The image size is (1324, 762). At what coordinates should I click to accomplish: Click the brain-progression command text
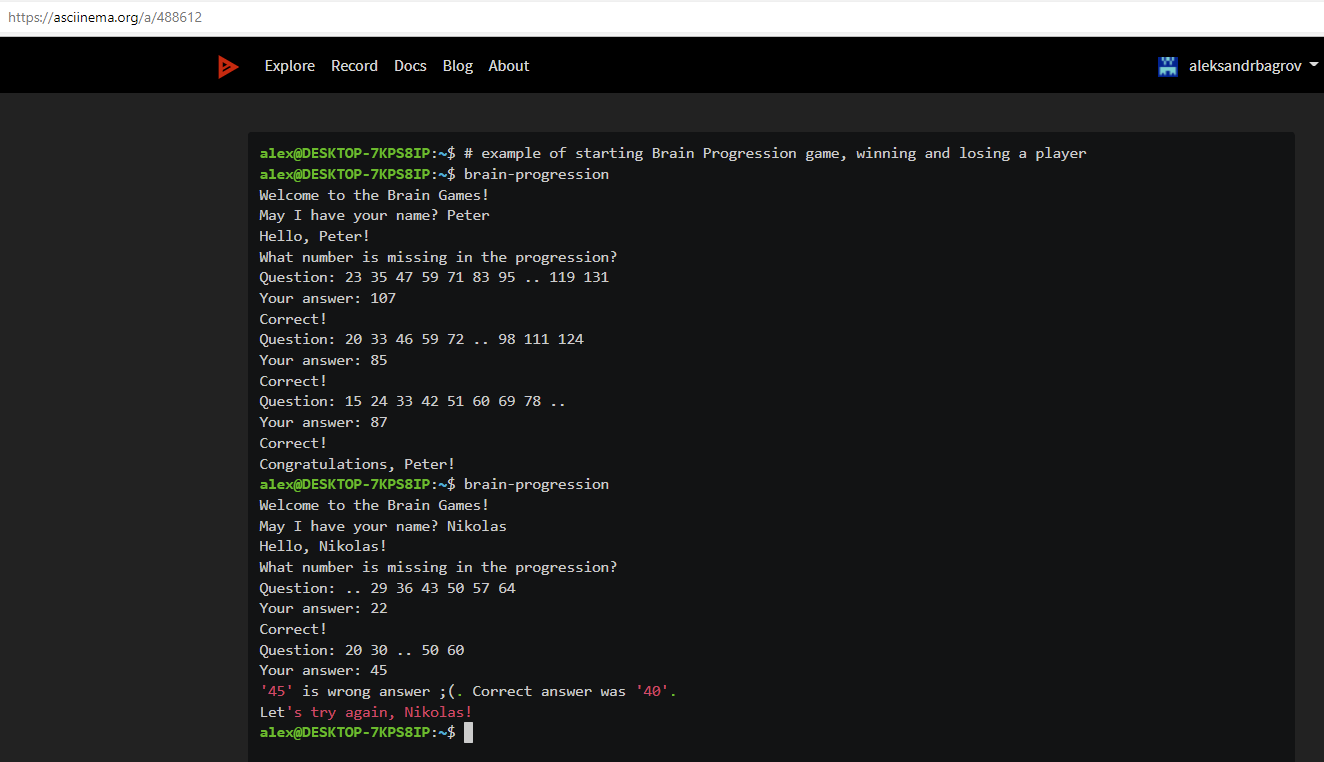coord(536,173)
